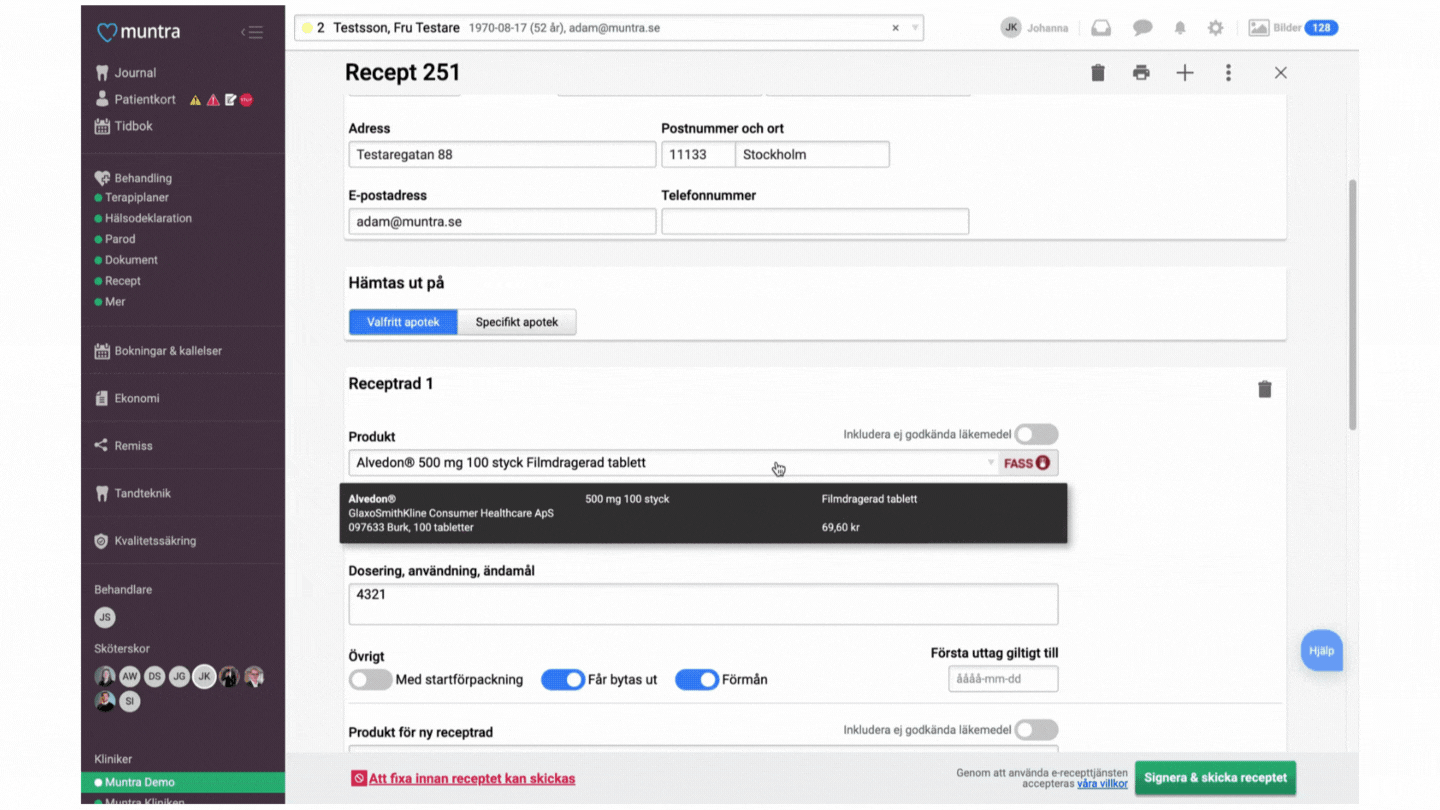Viewport: 1440px width, 810px height.
Task: Open the settings gear icon
Action: pyautogui.click(x=1215, y=28)
